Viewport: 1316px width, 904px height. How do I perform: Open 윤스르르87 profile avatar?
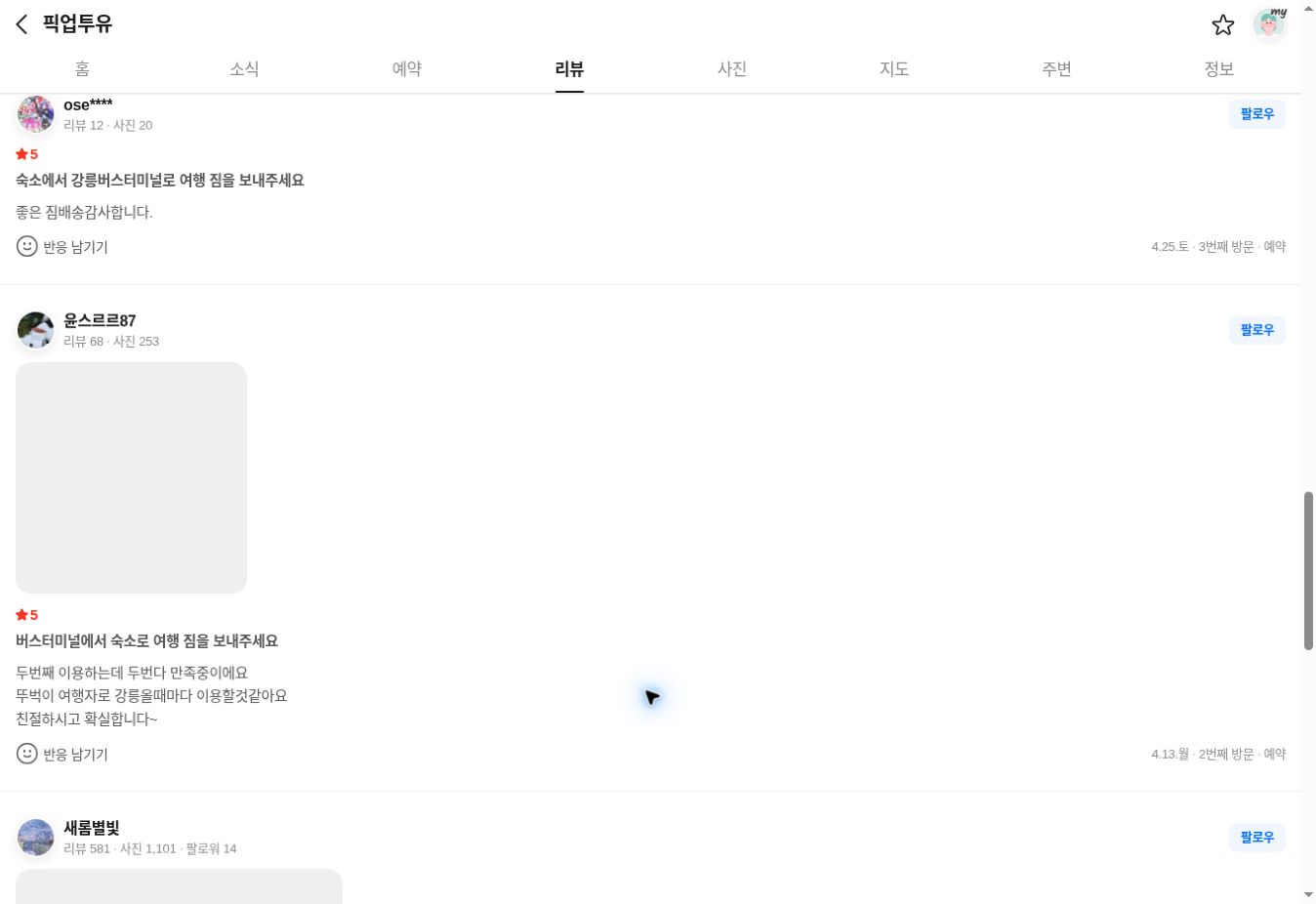(x=36, y=330)
